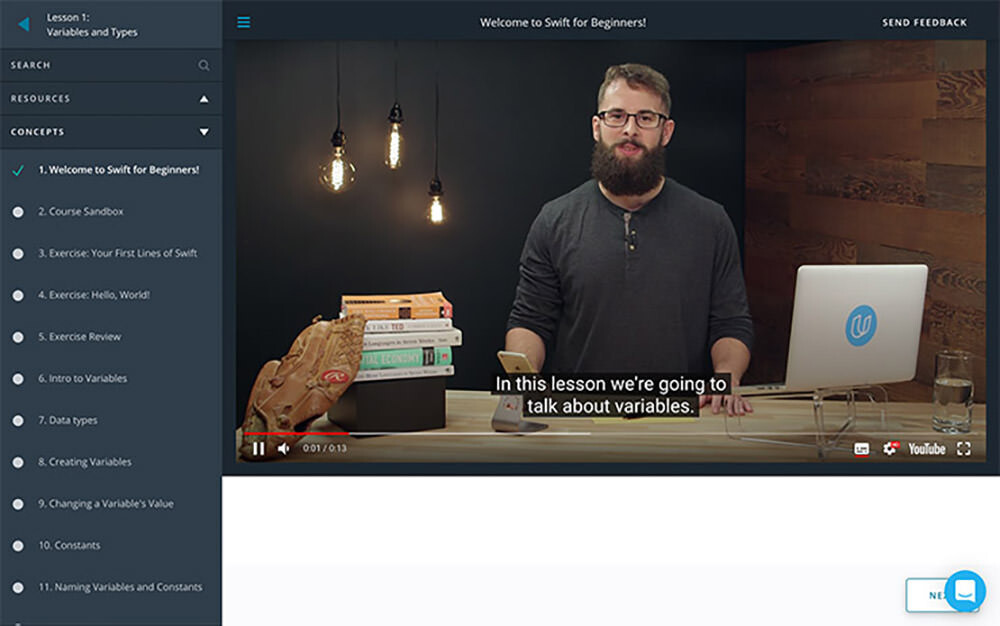Toggle video closed captions
Screen dimensions: 1000x626
coord(861,449)
